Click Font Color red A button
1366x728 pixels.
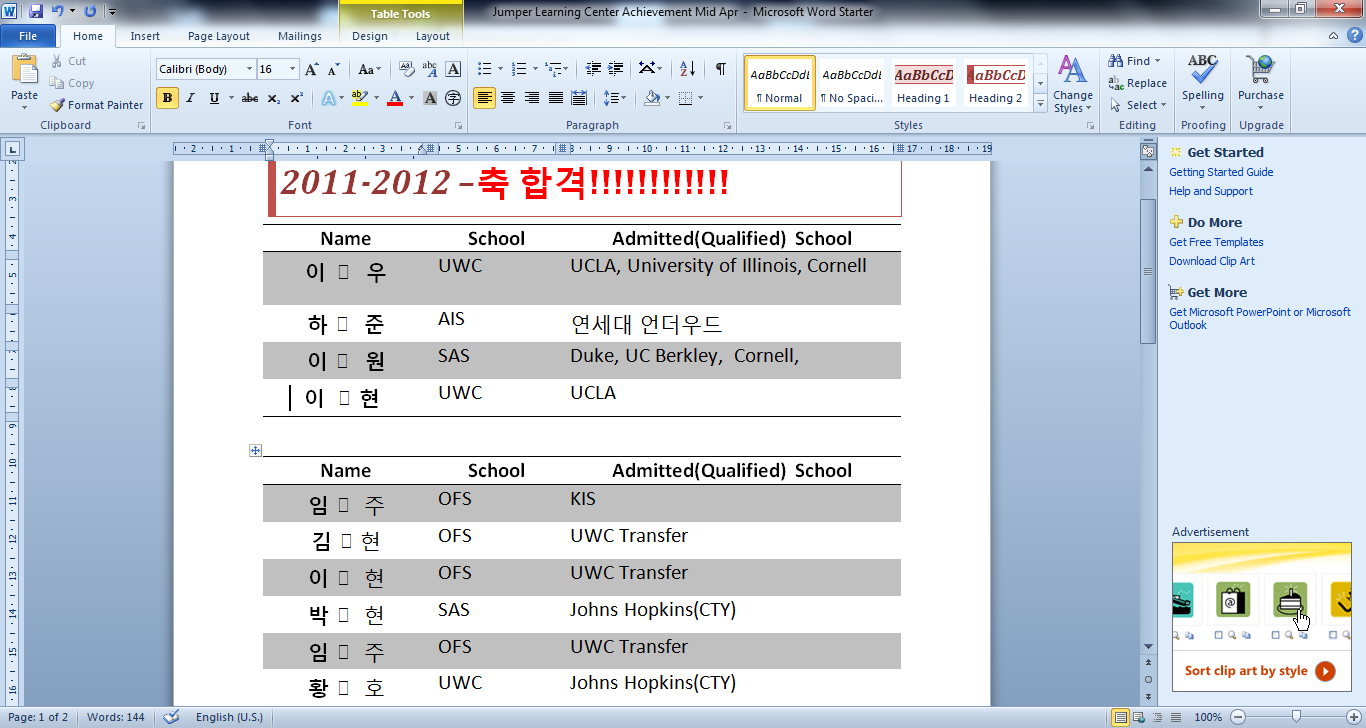point(395,98)
